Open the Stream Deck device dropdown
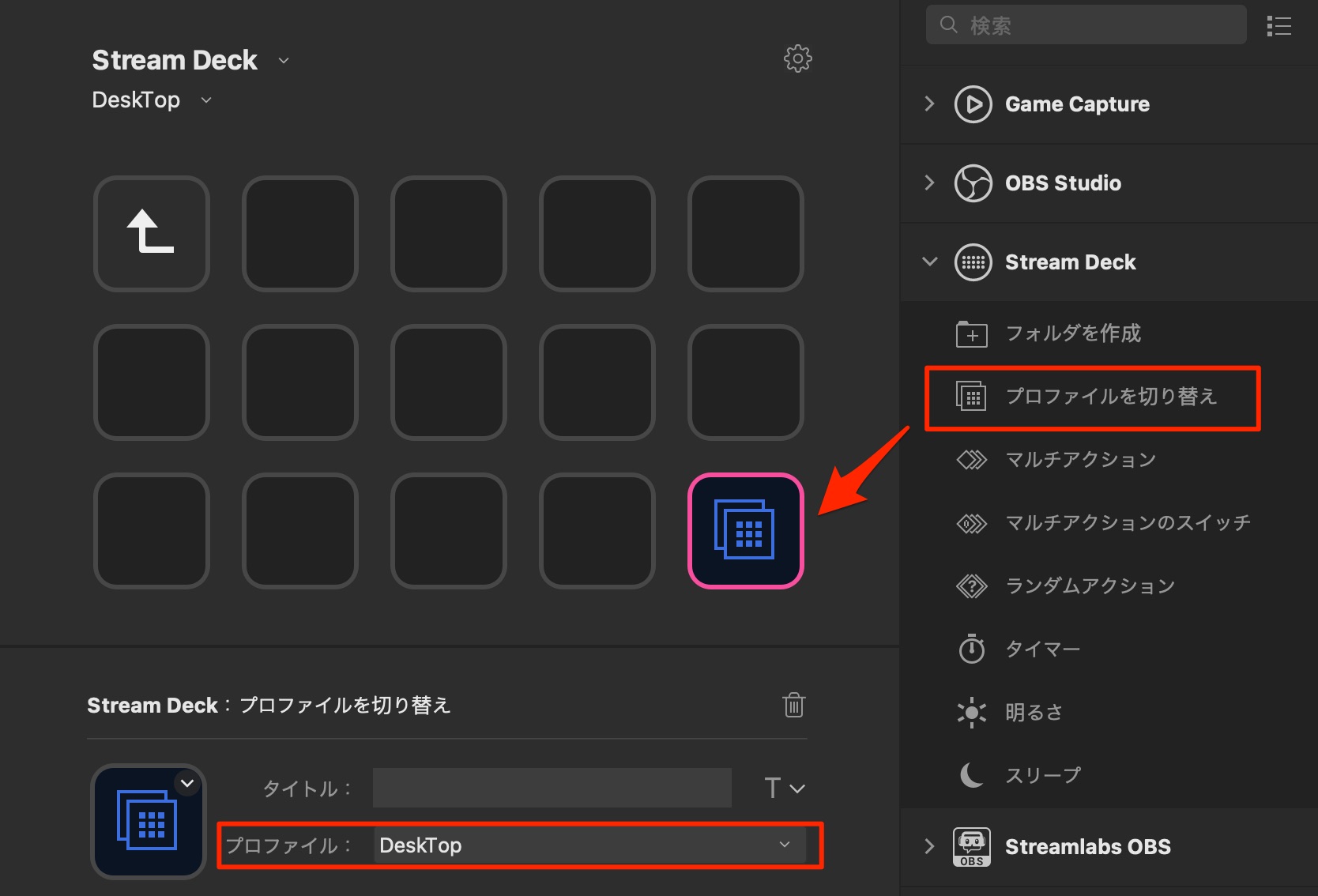Image resolution: width=1318 pixels, height=896 pixels. coord(284,60)
